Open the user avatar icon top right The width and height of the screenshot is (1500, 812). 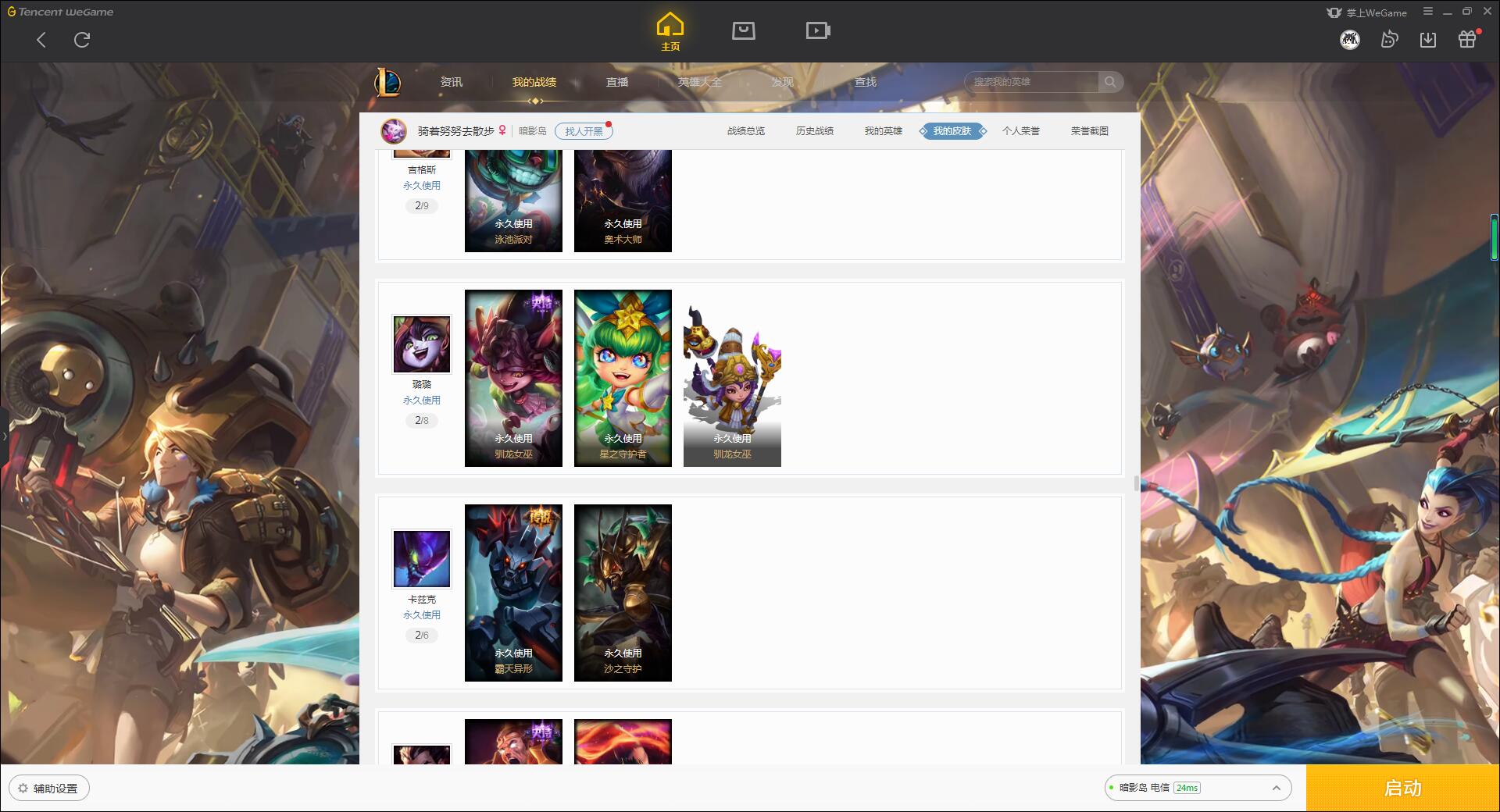point(1350,40)
